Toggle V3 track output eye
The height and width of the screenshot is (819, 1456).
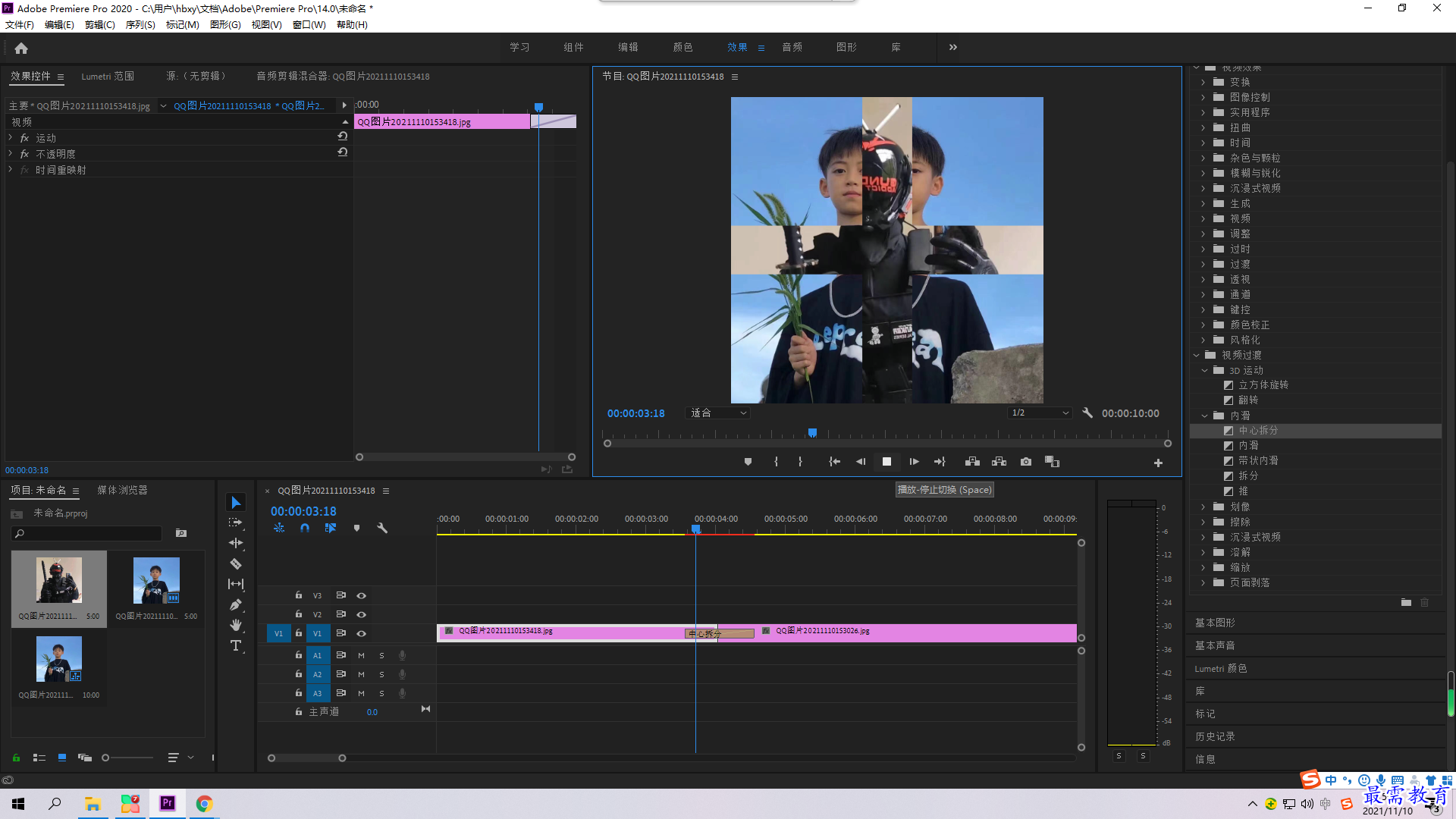pyautogui.click(x=362, y=595)
